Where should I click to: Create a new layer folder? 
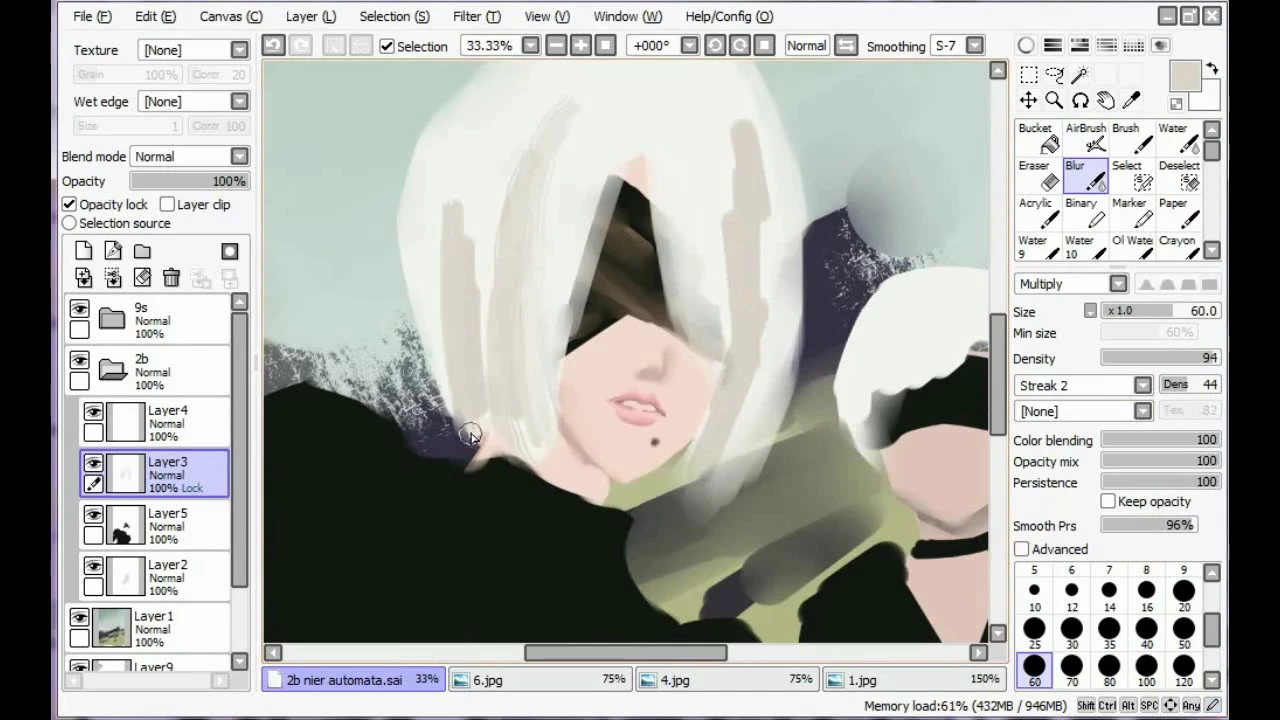[142, 251]
